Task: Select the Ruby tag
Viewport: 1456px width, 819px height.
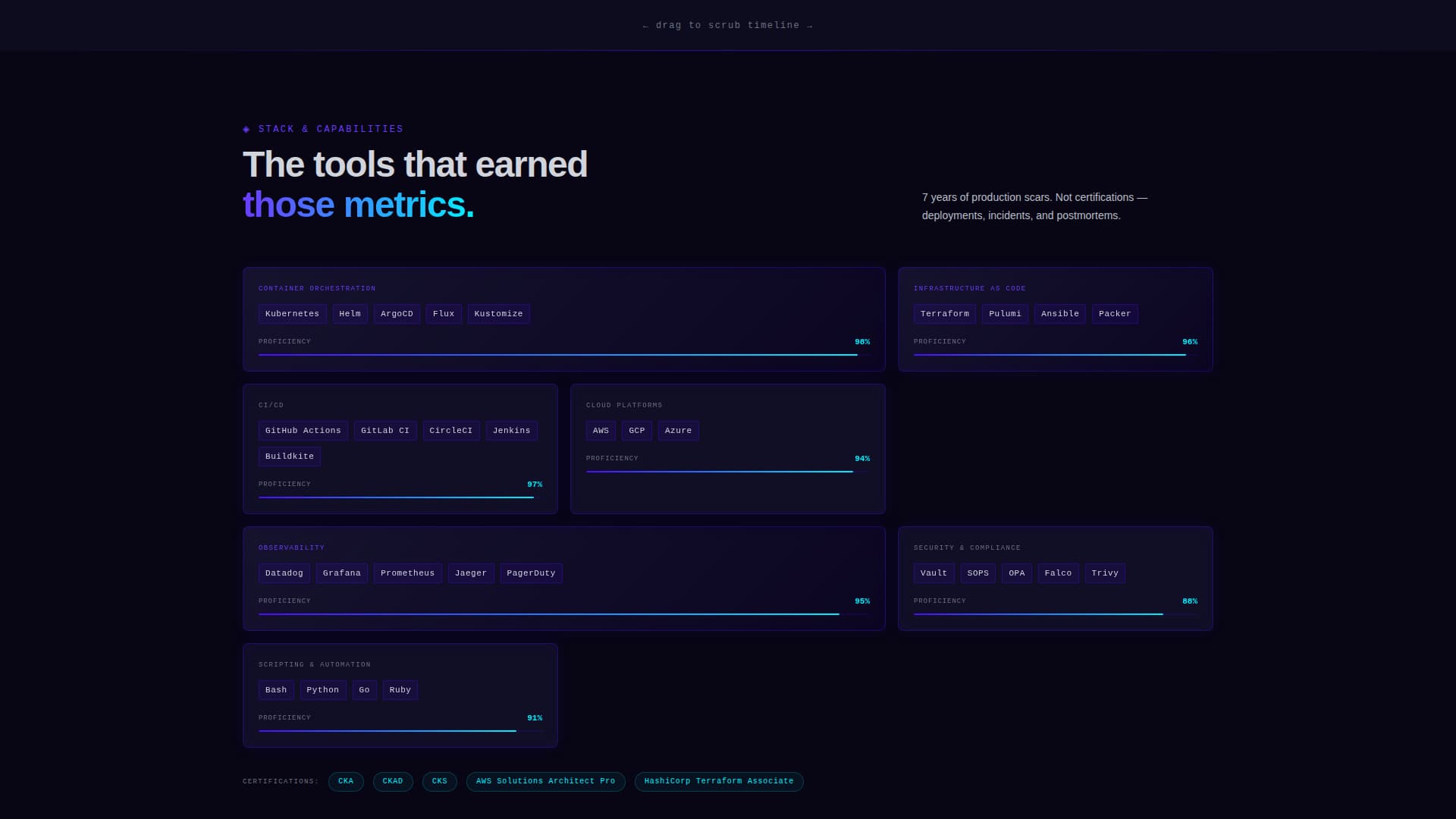Action: coord(400,690)
